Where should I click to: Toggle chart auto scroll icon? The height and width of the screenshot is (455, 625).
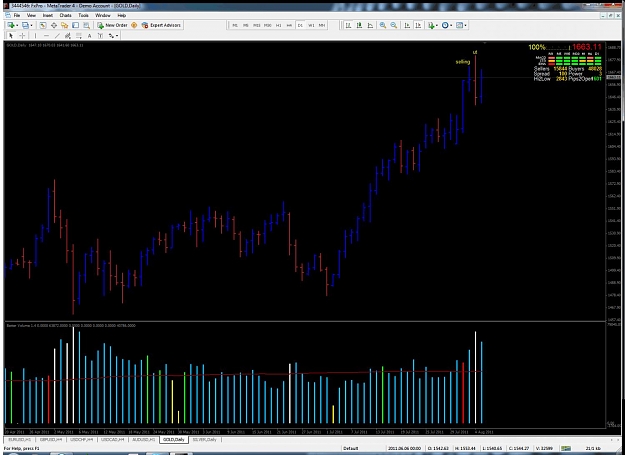pos(407,25)
